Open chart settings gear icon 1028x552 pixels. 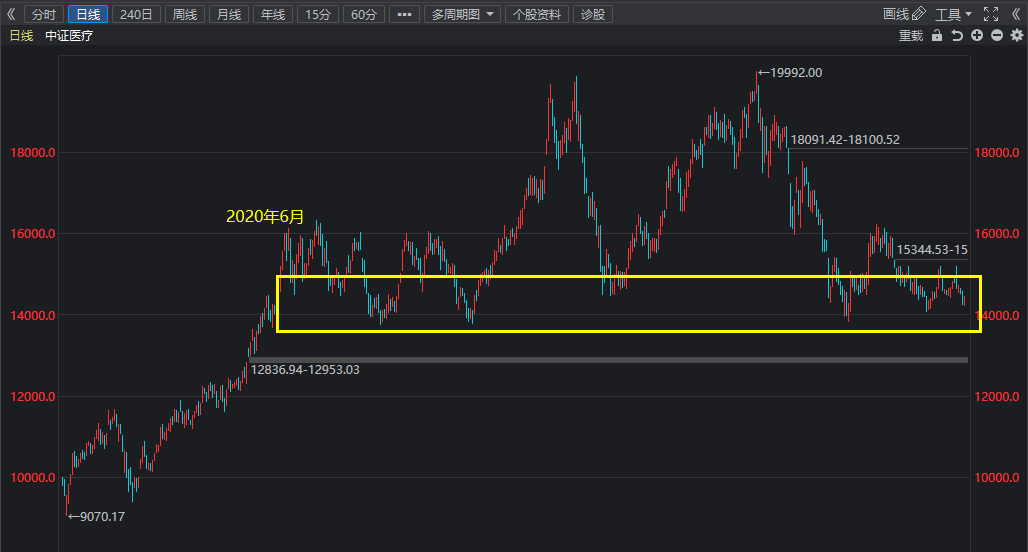1017,35
